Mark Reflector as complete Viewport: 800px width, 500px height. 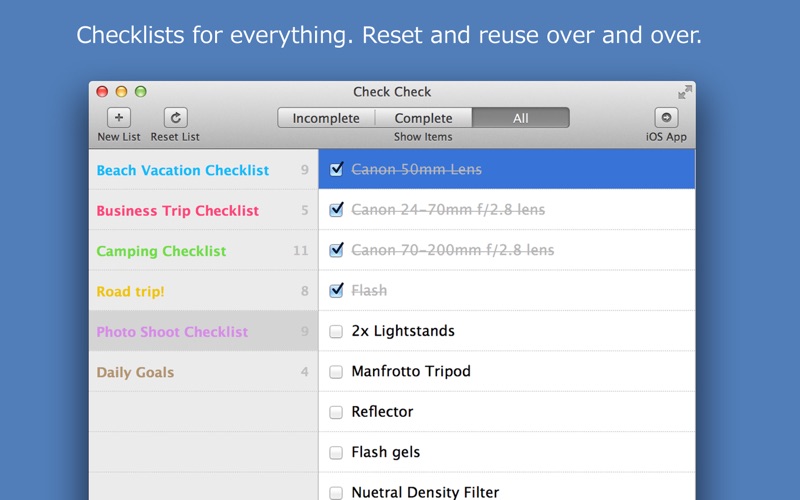coord(336,412)
